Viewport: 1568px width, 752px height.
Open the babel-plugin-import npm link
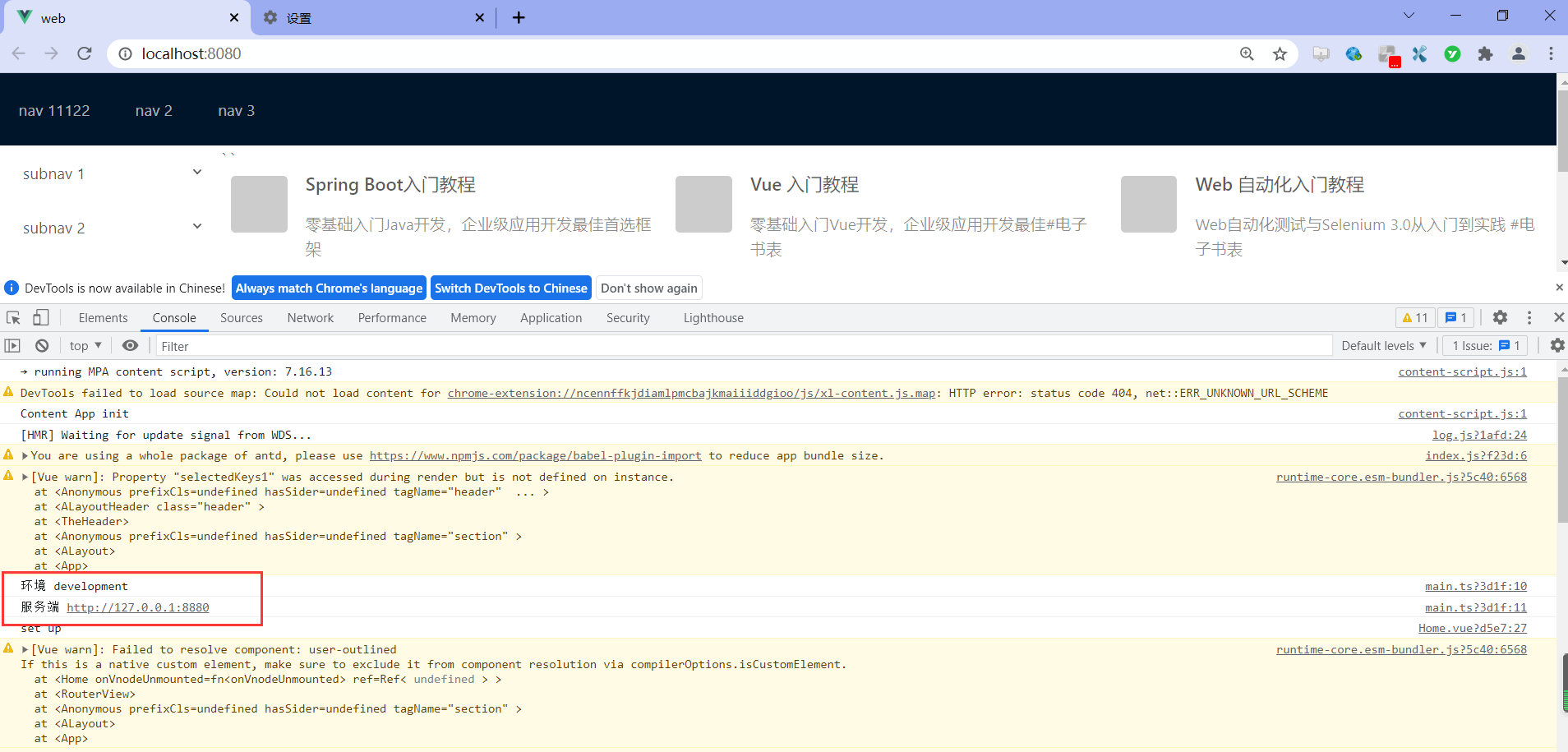pyautogui.click(x=536, y=456)
